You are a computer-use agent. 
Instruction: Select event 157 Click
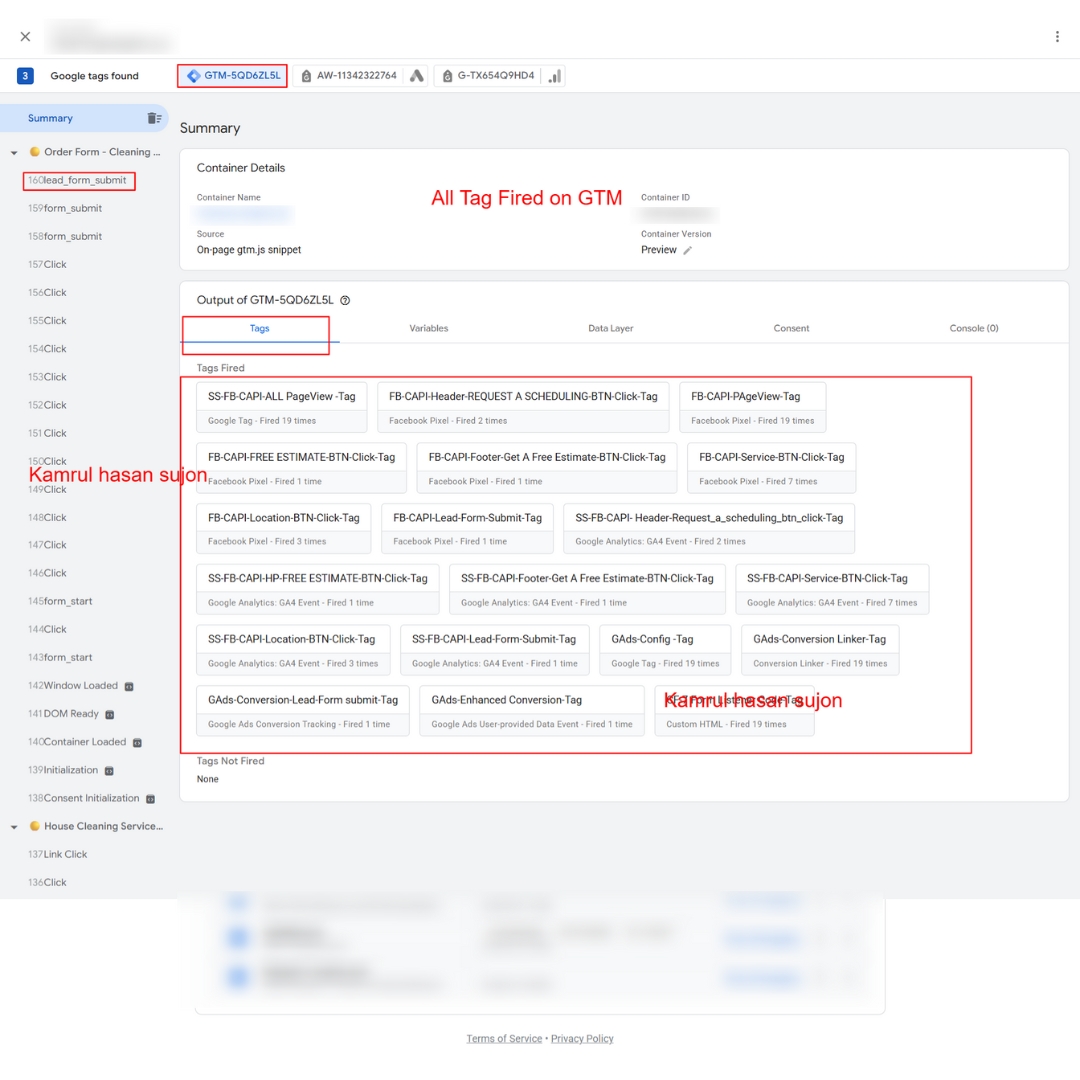coord(48,264)
